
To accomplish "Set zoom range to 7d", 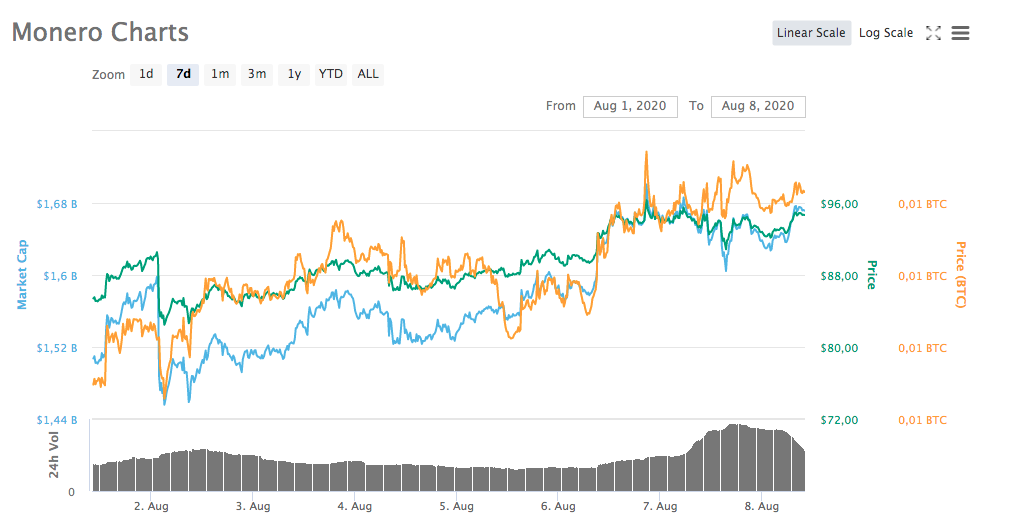I will (183, 74).
